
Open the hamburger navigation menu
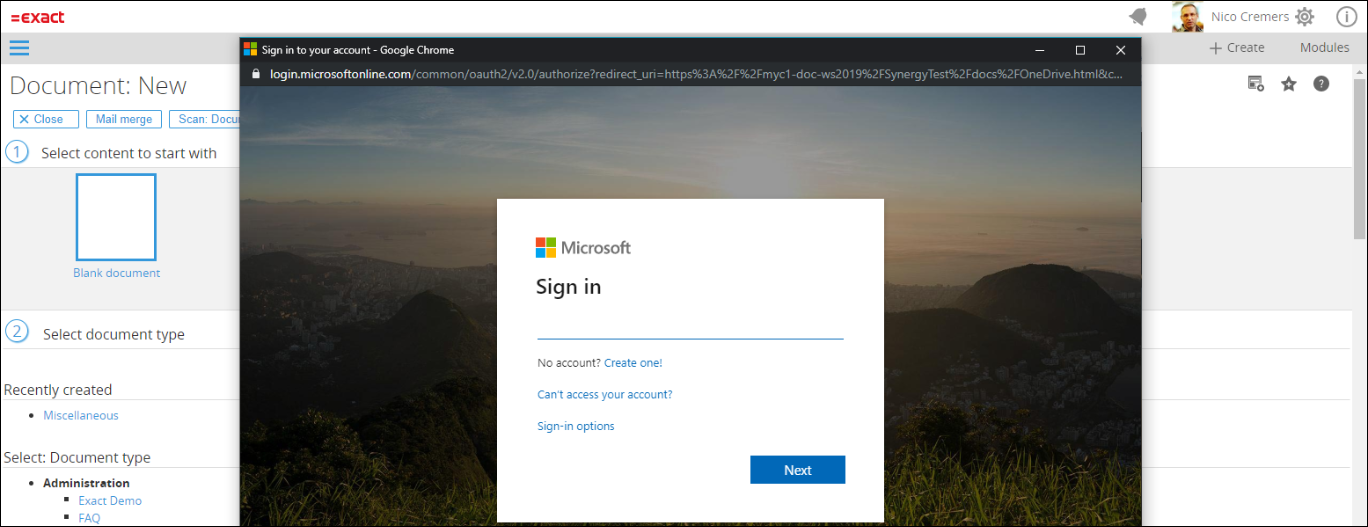19,48
